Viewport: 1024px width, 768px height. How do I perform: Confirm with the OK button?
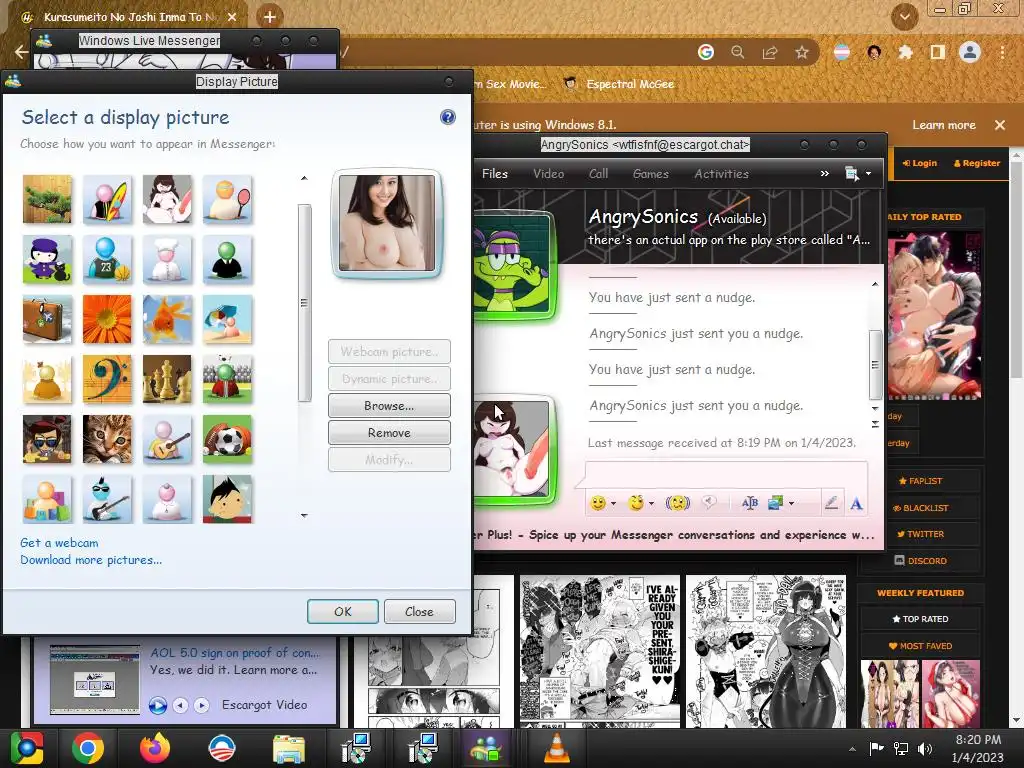tap(343, 611)
